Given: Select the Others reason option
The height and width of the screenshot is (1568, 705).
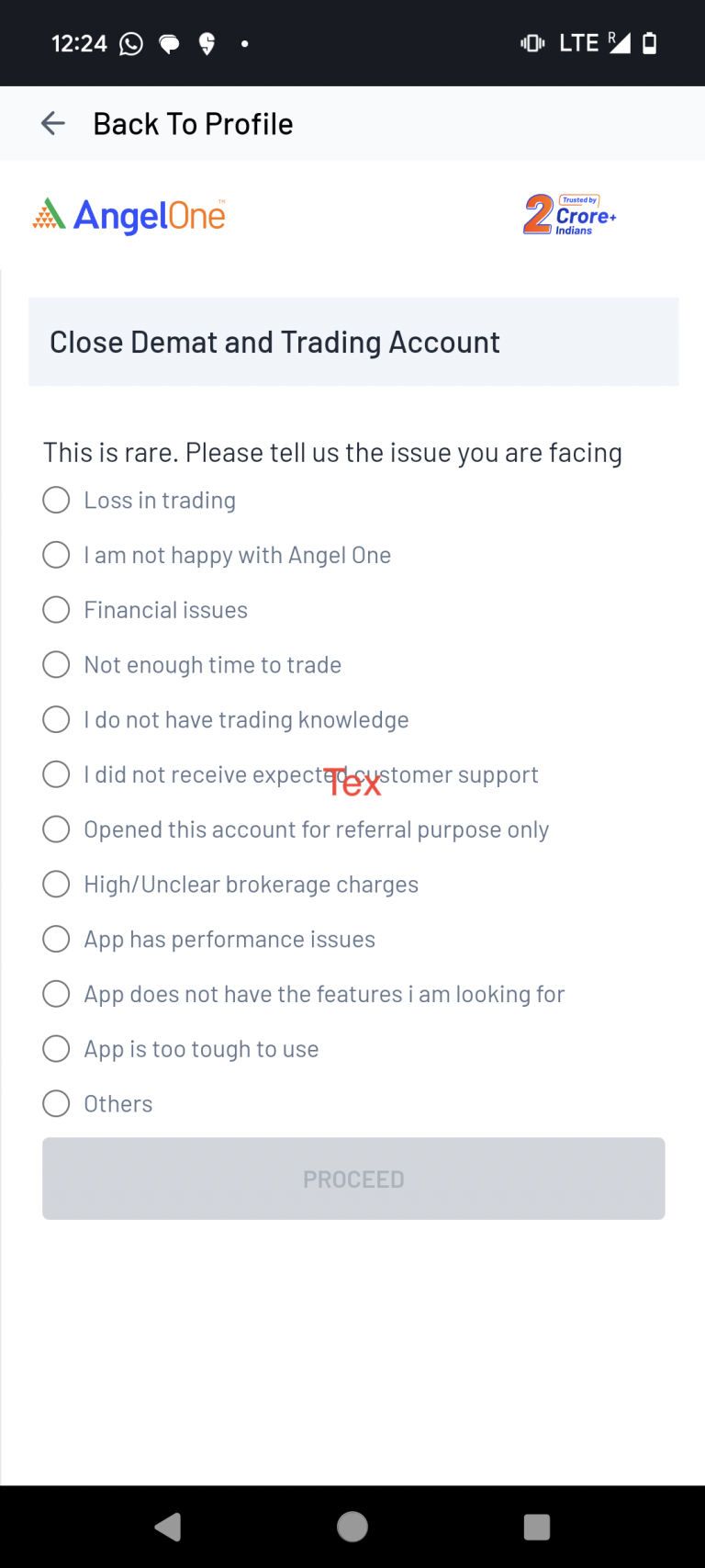Looking at the screenshot, I should coord(56,1103).
